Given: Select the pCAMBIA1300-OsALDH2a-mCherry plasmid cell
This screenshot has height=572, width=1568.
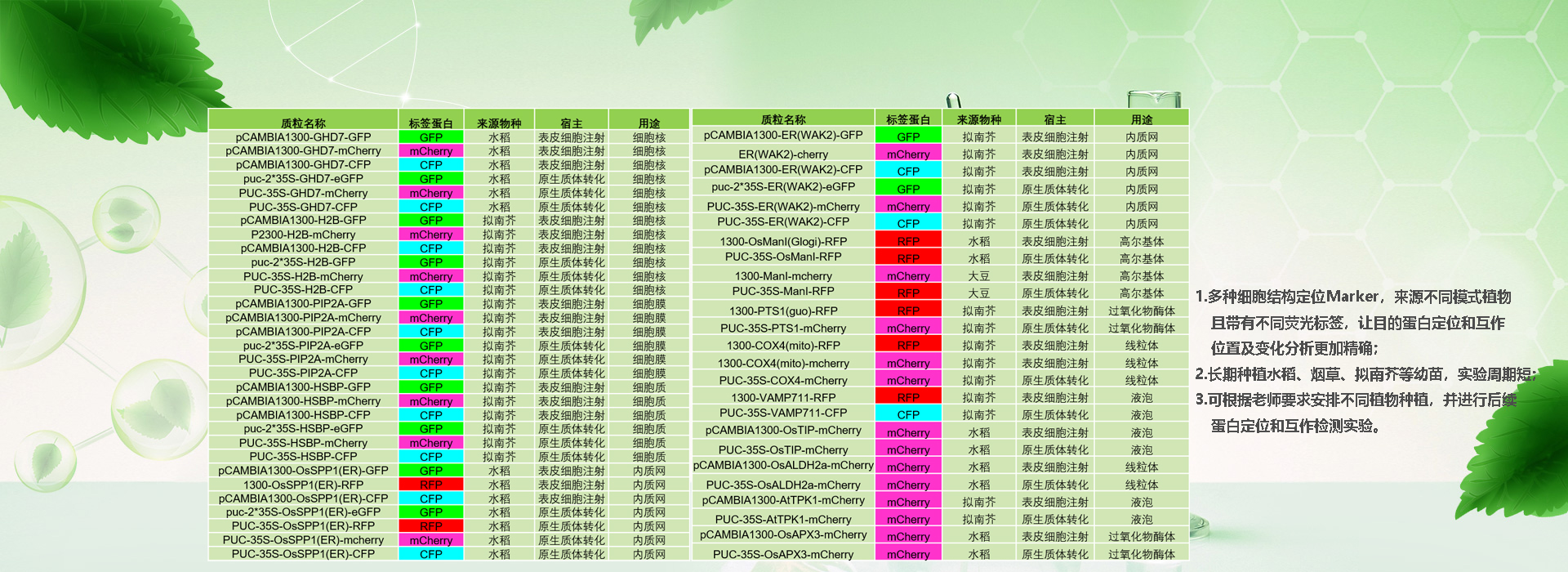Looking at the screenshot, I should (x=782, y=466).
